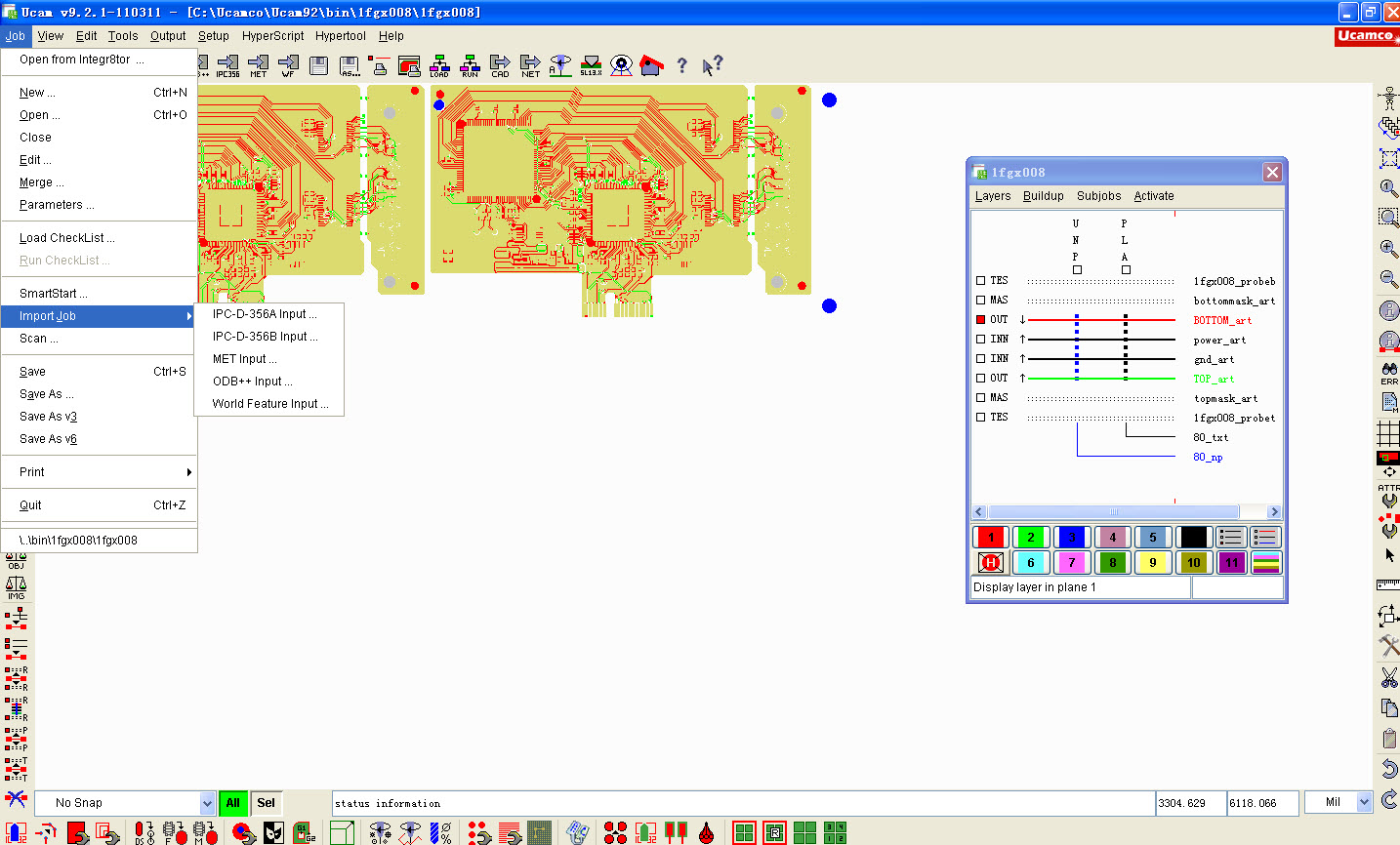Click the question mark help icon

[x=681, y=65]
